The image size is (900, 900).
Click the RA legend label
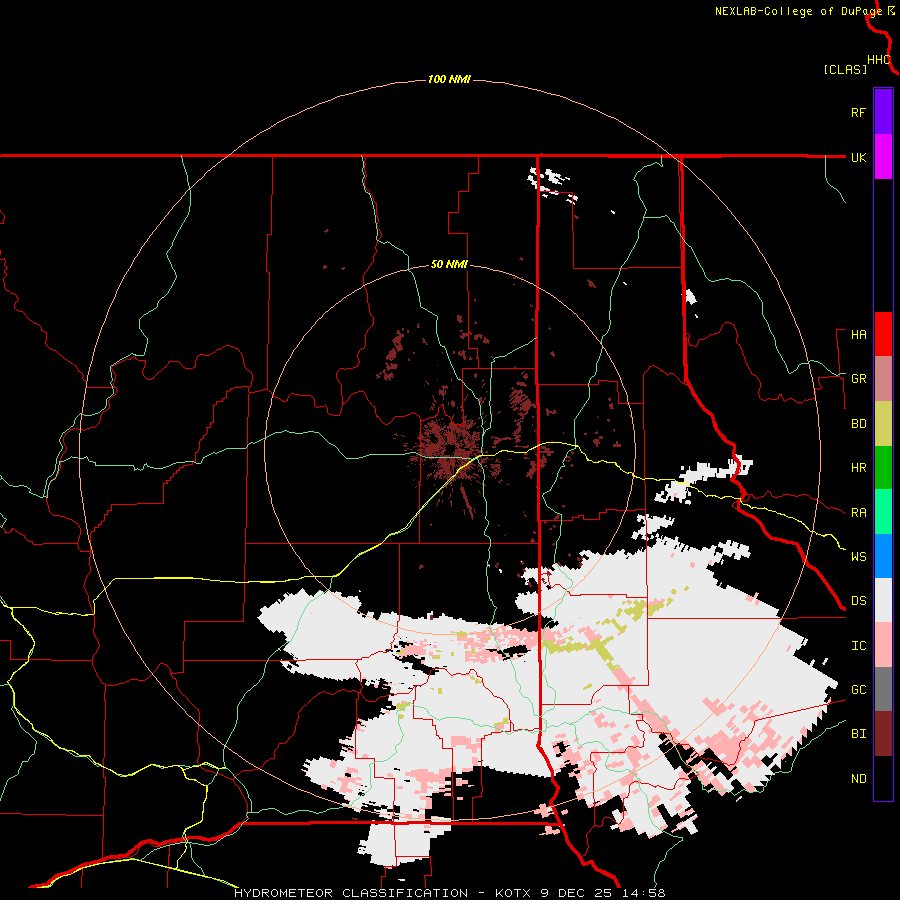[x=858, y=512]
